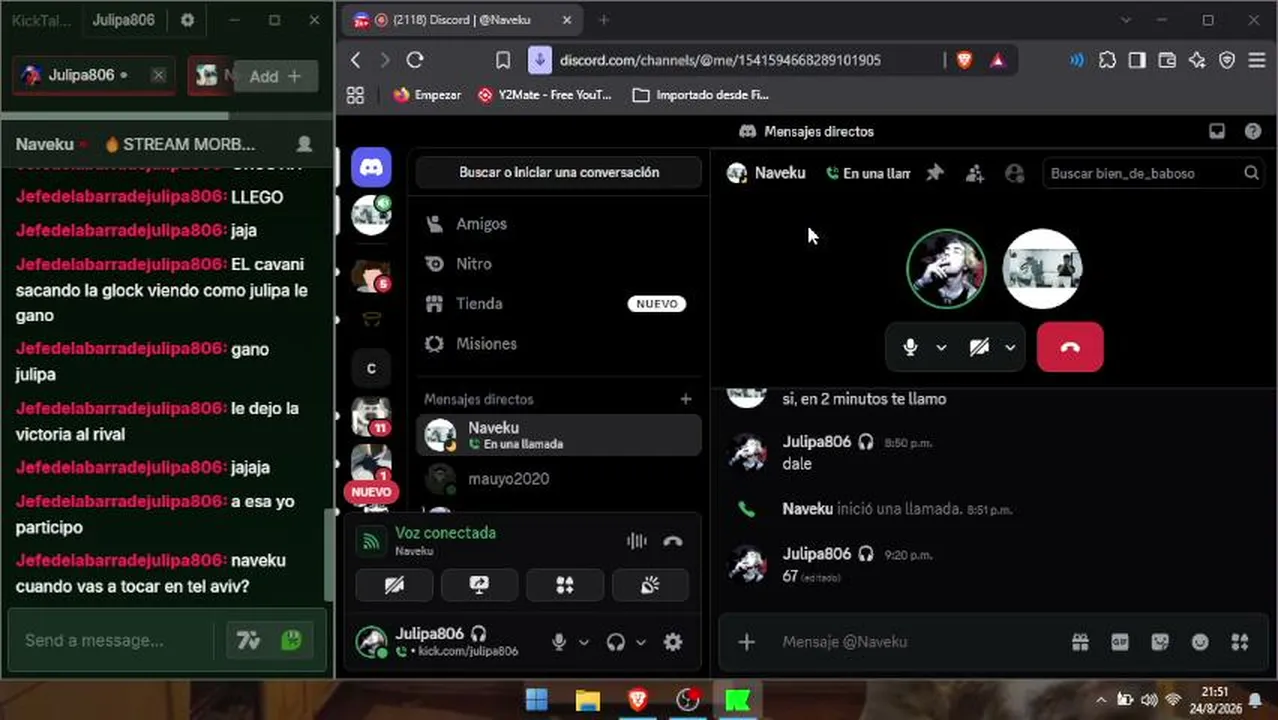Open mauyo2020 direct message
The image size is (1278, 720).
pyautogui.click(x=559, y=479)
